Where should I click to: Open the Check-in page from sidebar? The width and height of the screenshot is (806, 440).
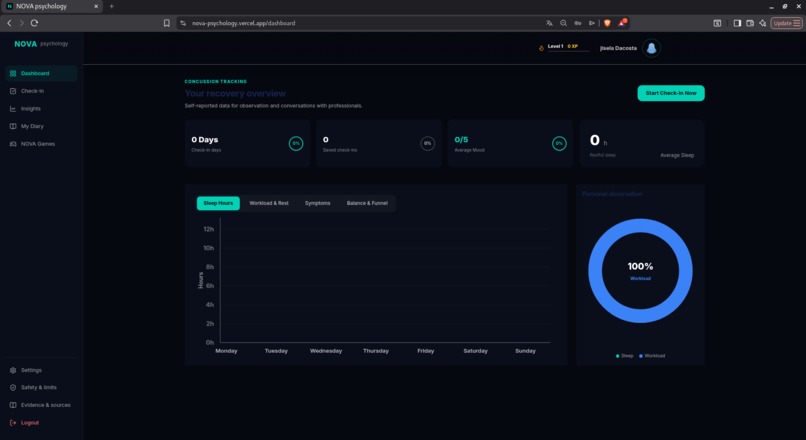coord(41,91)
